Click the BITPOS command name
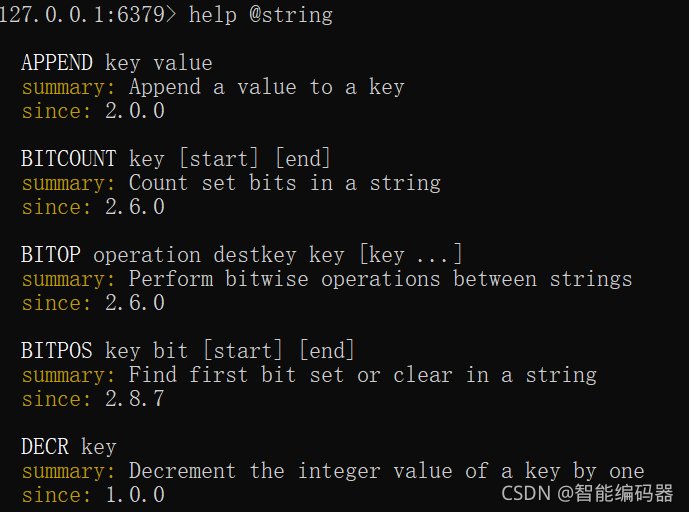Image resolution: width=689 pixels, height=512 pixels. pos(56,351)
